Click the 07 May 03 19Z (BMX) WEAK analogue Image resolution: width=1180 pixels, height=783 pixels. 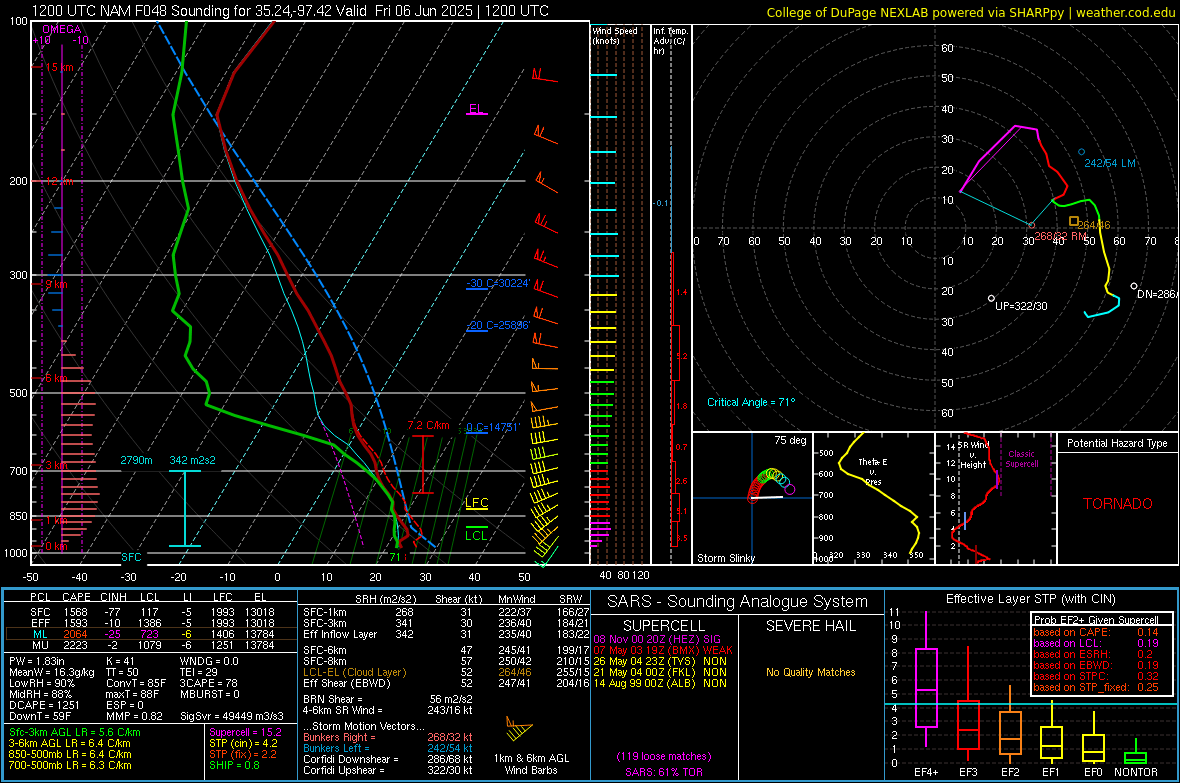tap(663, 650)
